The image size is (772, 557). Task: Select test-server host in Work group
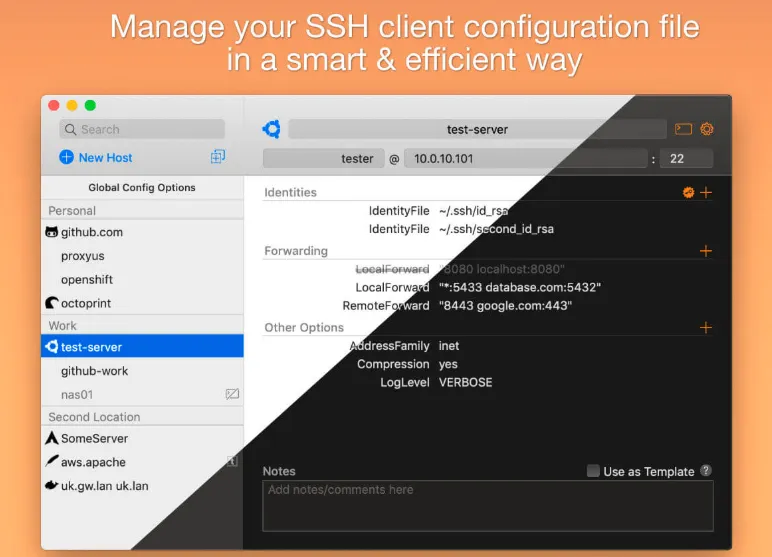142,347
